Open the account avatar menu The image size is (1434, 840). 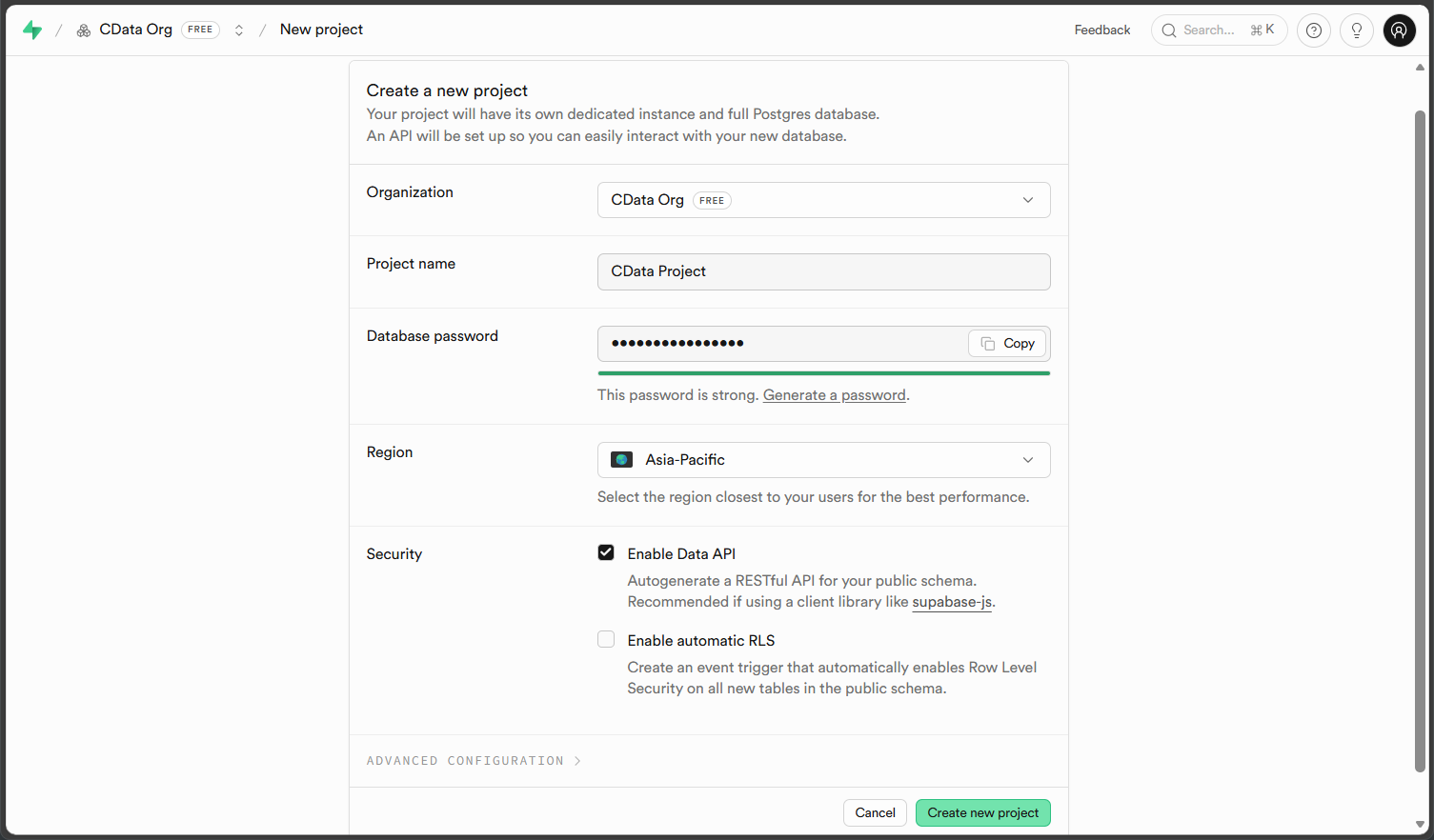(x=1399, y=30)
